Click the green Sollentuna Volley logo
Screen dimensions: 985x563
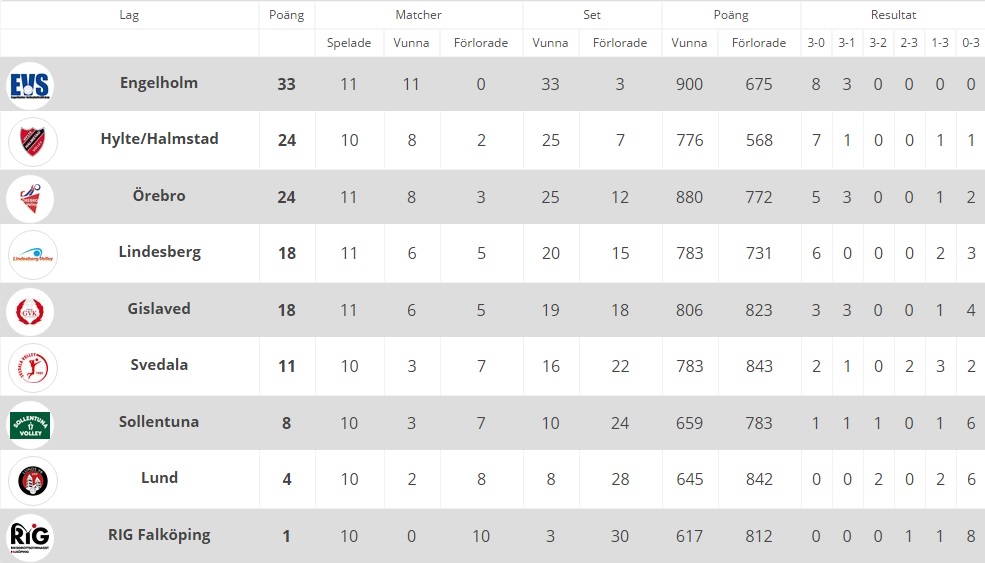(x=30, y=425)
